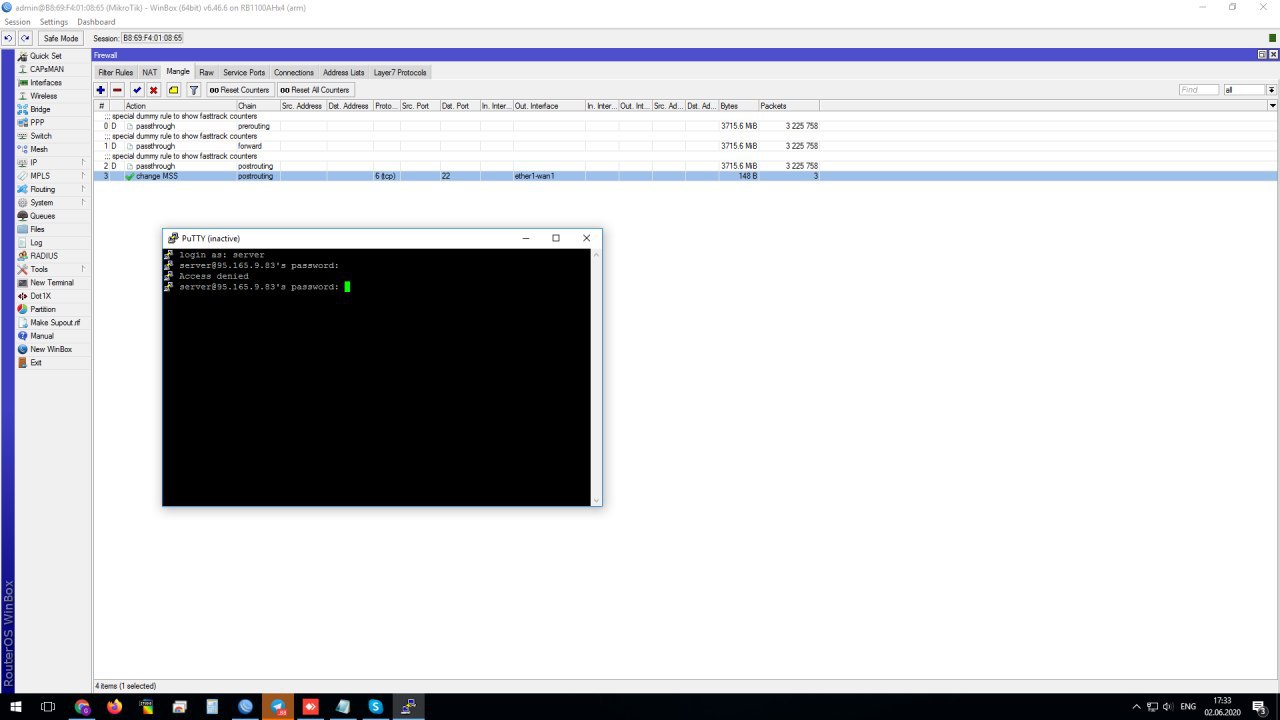Open Wireless in sidebar
Image resolution: width=1280 pixels, height=720 pixels.
coord(43,96)
